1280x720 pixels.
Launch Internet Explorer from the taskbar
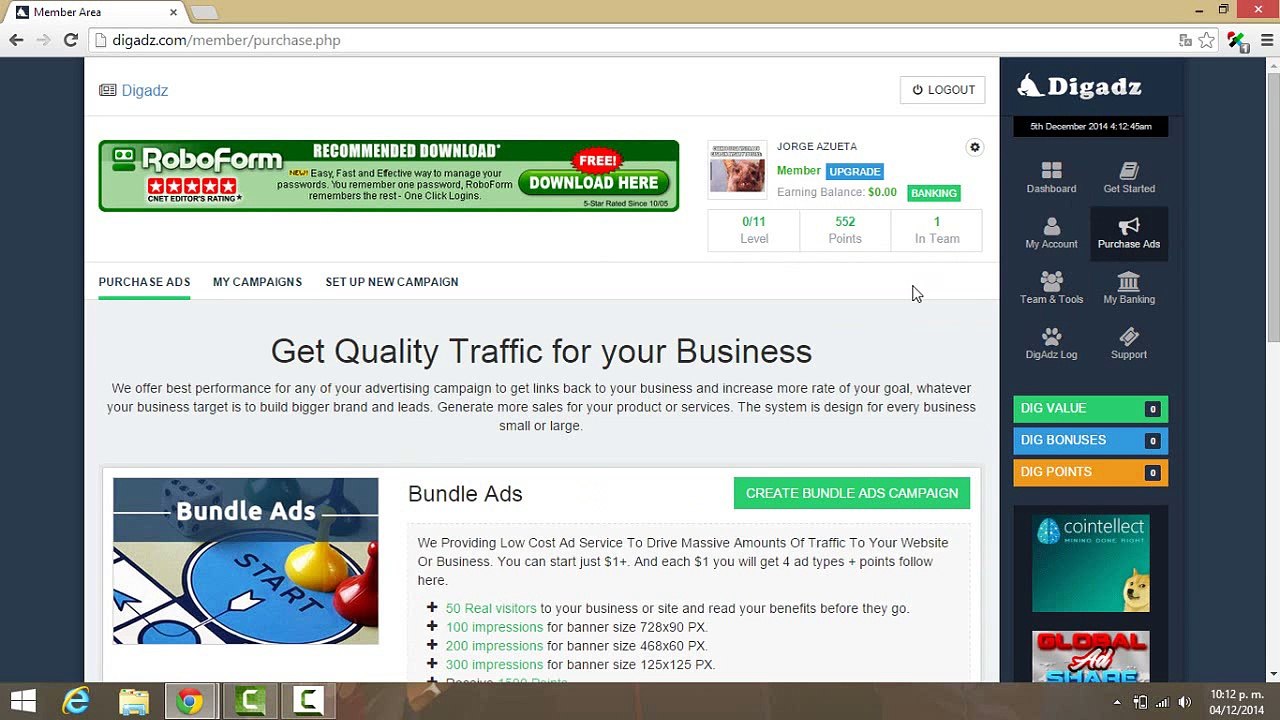click(77, 702)
